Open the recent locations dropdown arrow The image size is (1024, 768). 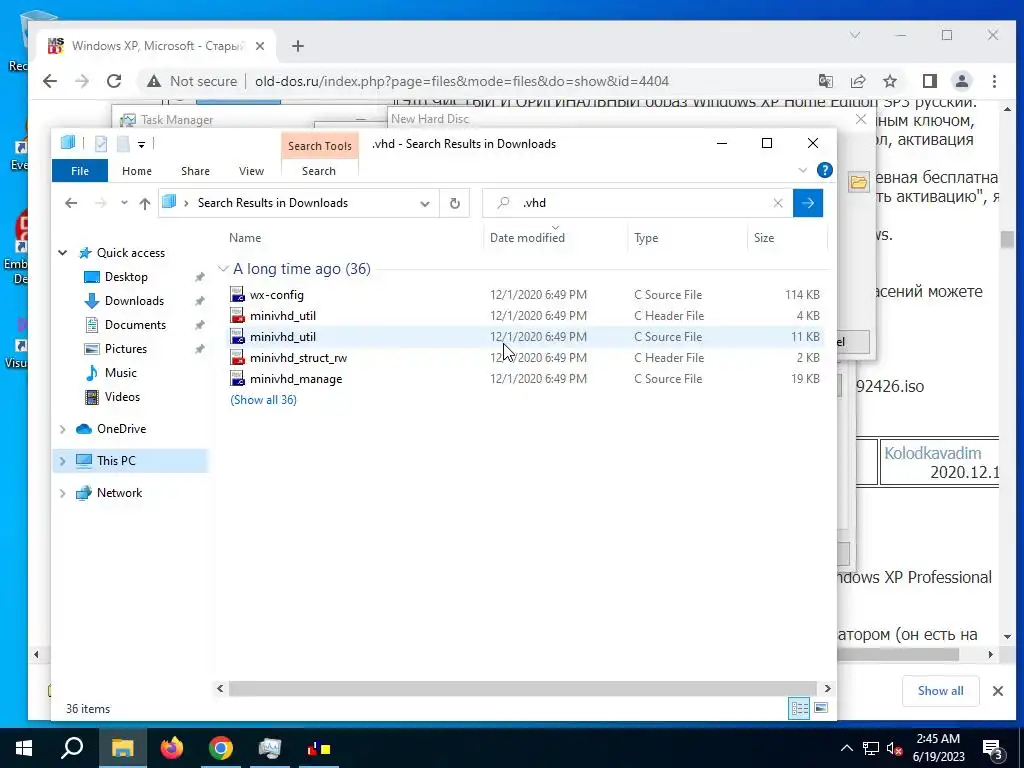(x=124, y=203)
